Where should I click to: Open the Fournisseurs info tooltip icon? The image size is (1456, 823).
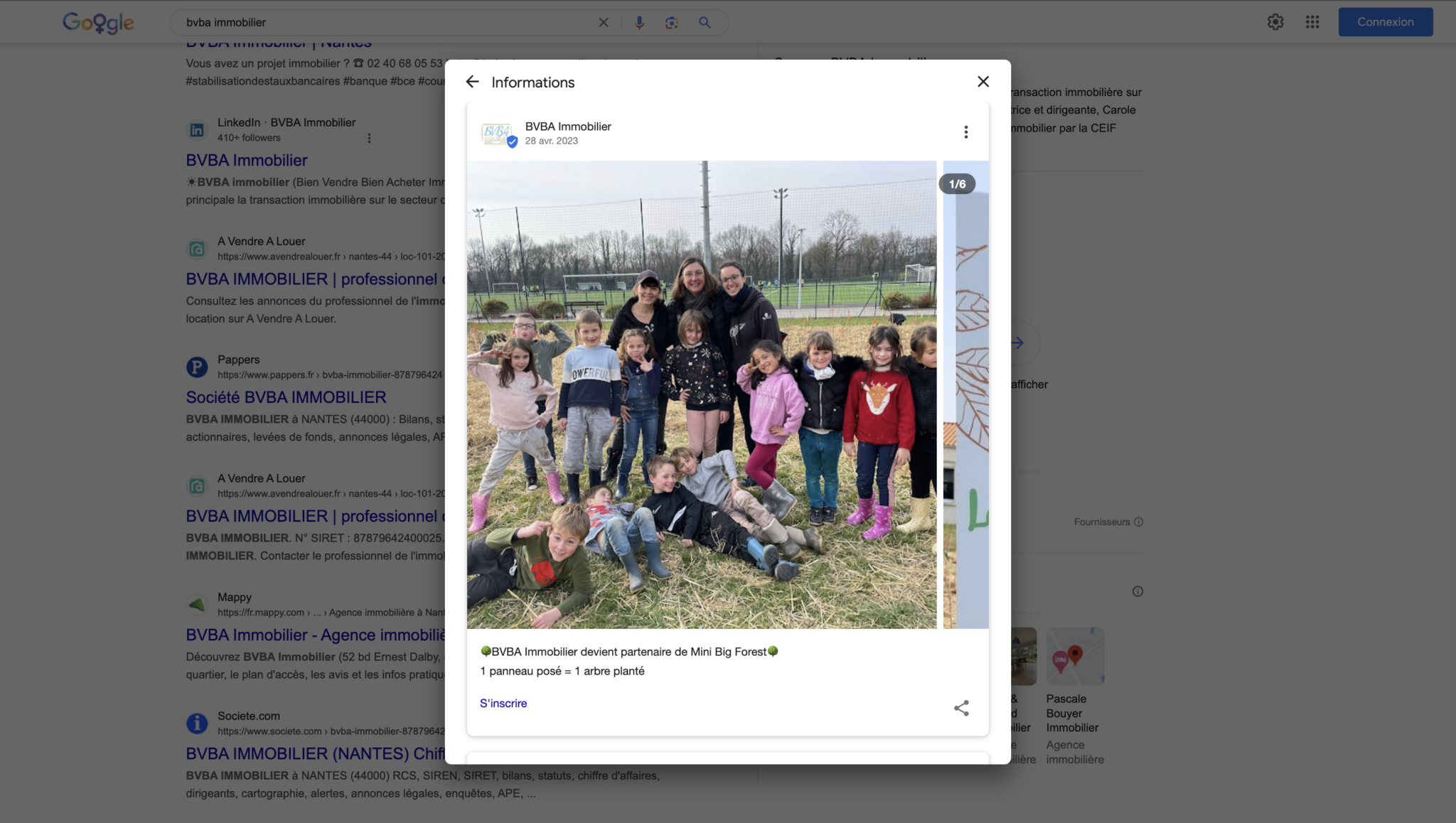pyautogui.click(x=1139, y=521)
